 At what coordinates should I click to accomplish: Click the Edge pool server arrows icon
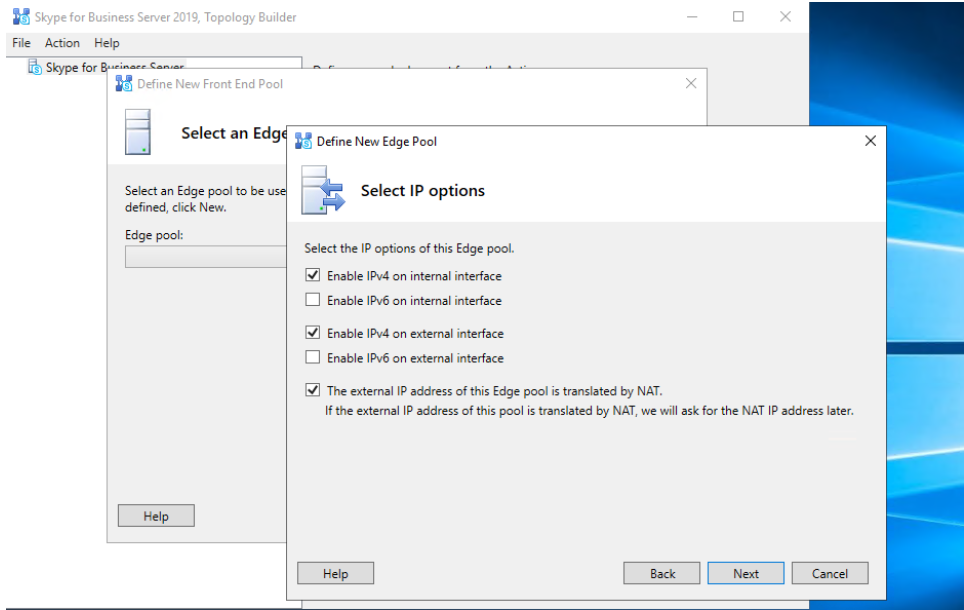(x=323, y=190)
